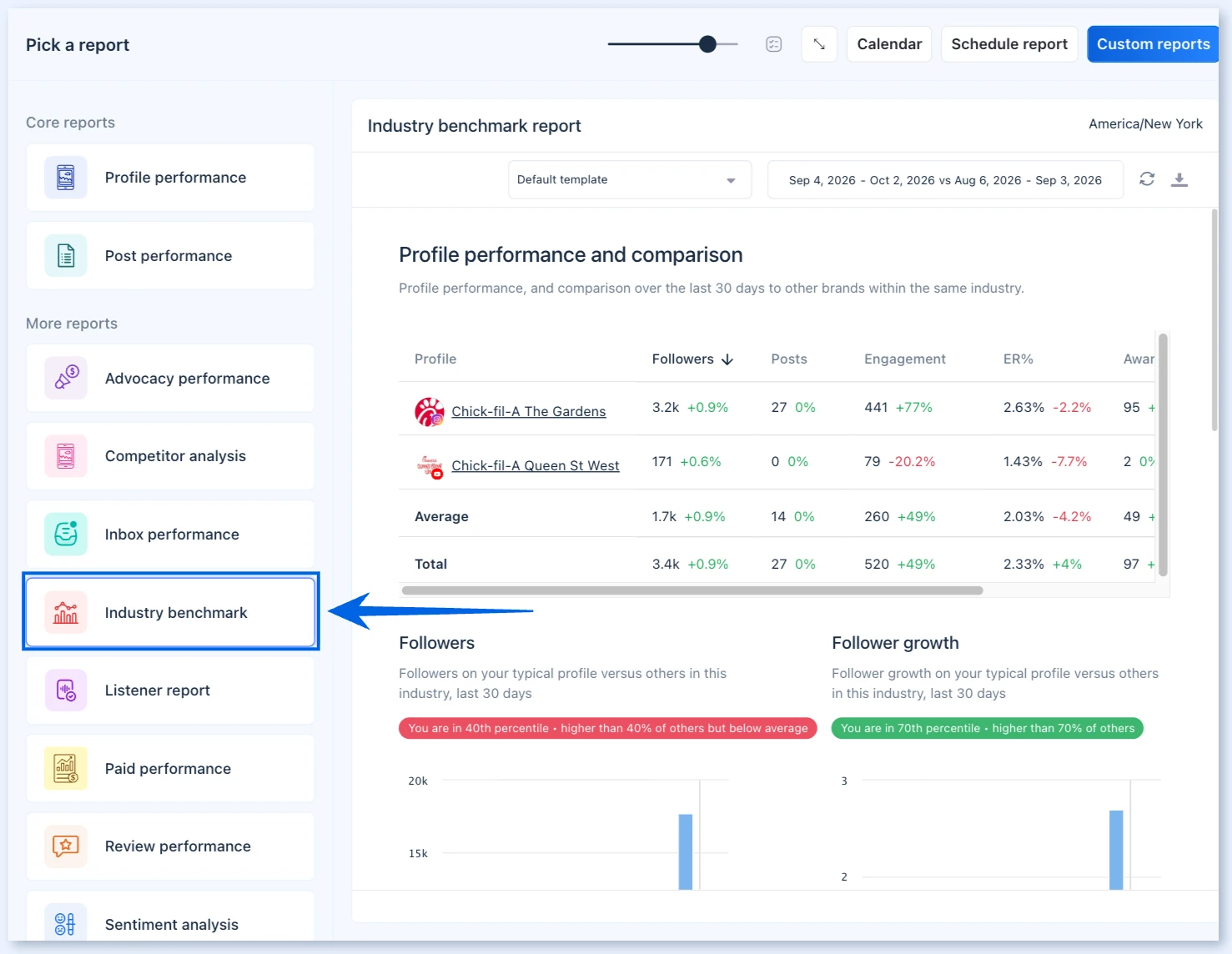The height and width of the screenshot is (954, 1232).
Task: Open the Default template dropdown
Action: 630,179
